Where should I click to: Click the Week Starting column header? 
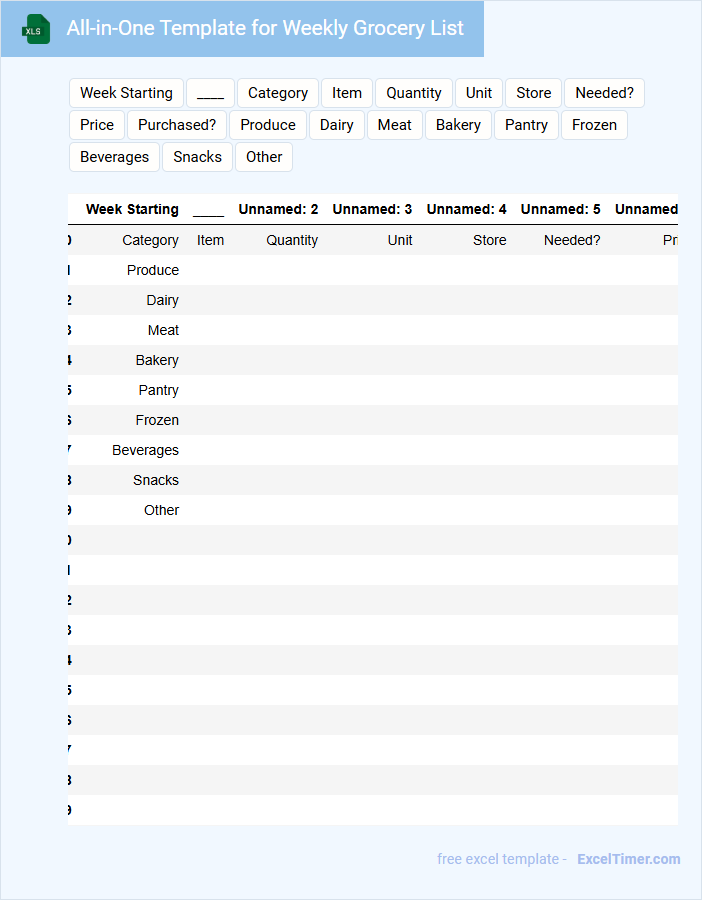click(132, 210)
